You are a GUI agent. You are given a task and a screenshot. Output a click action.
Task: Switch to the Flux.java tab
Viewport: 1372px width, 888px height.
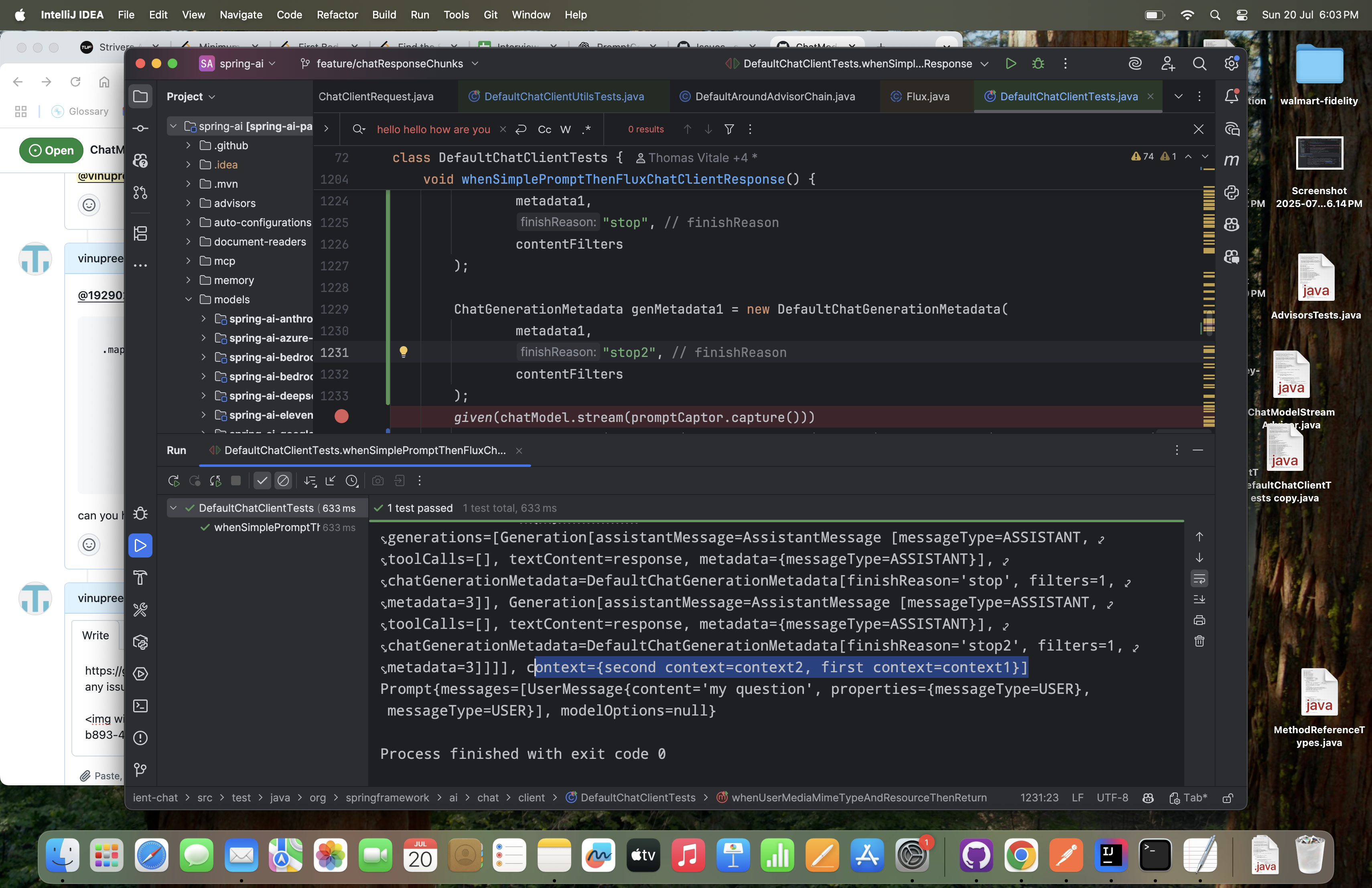[x=927, y=96]
